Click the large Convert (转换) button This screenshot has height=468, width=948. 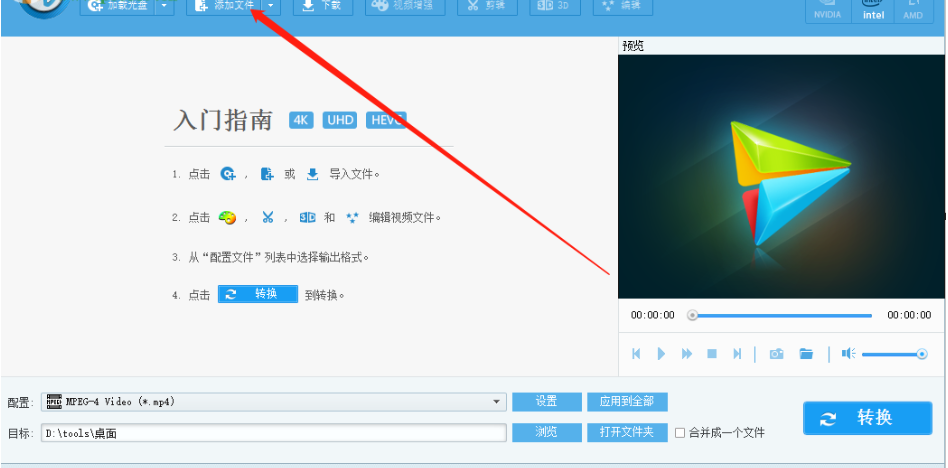[868, 418]
